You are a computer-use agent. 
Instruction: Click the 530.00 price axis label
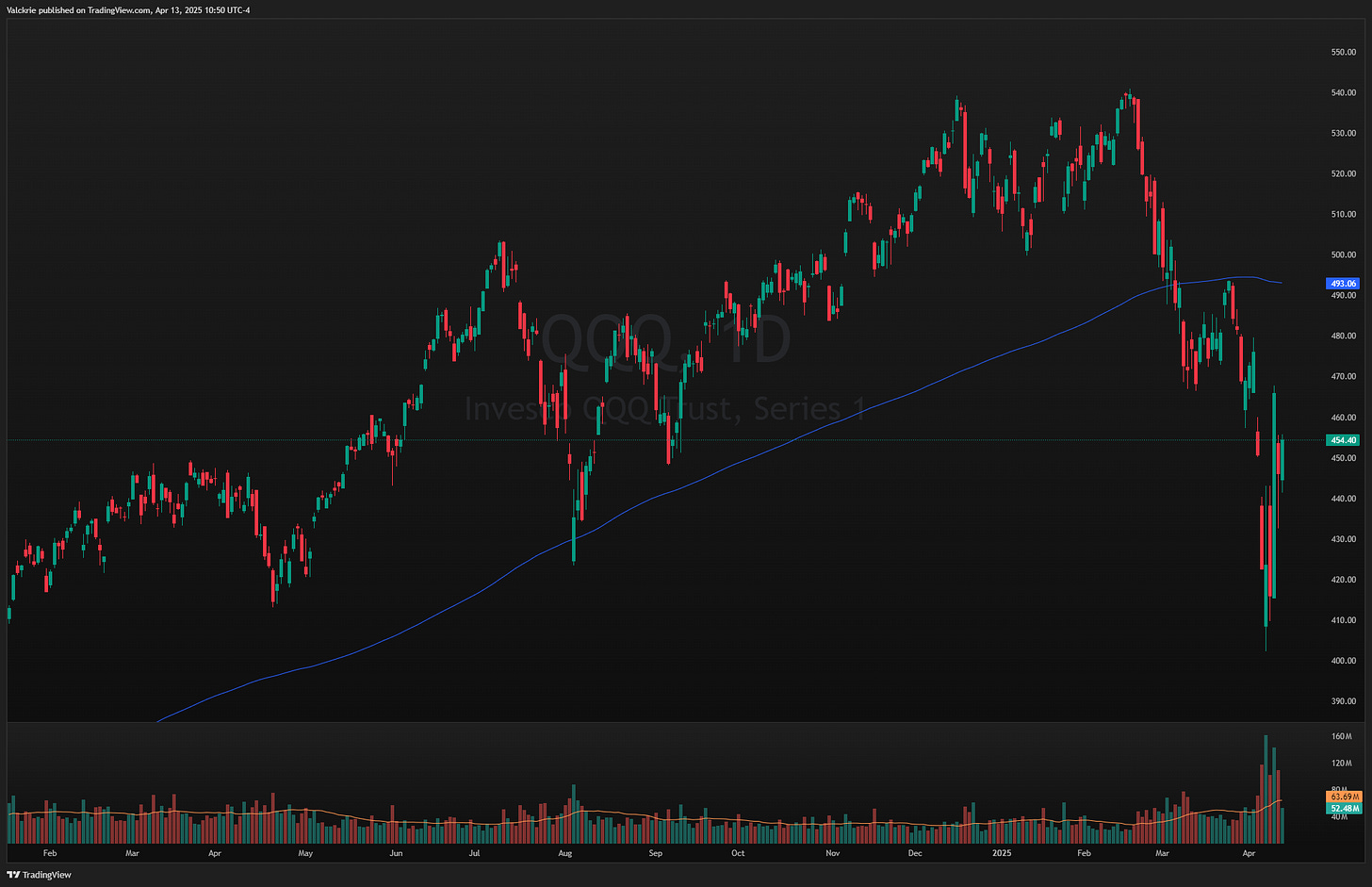[1344, 133]
